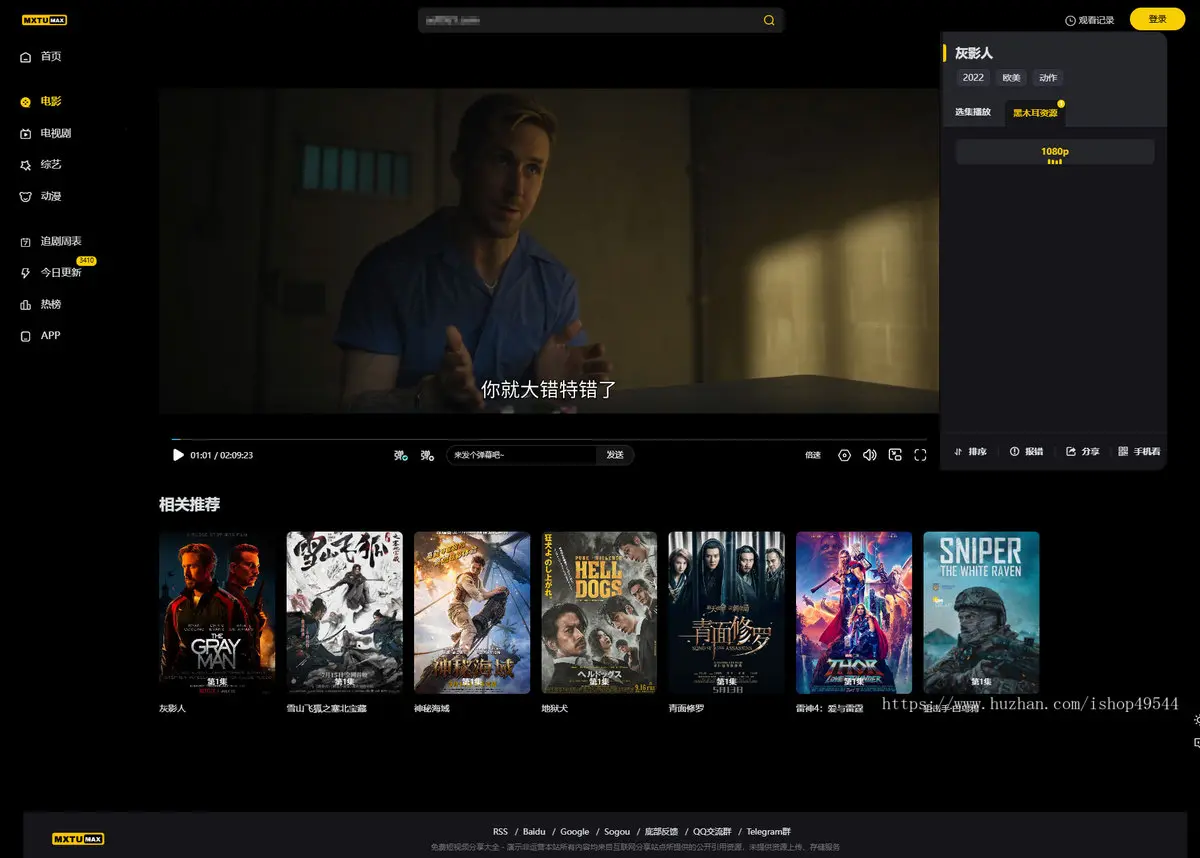Image resolution: width=1200 pixels, height=858 pixels.
Task: Open the Baidu footer link
Action: click(x=534, y=832)
